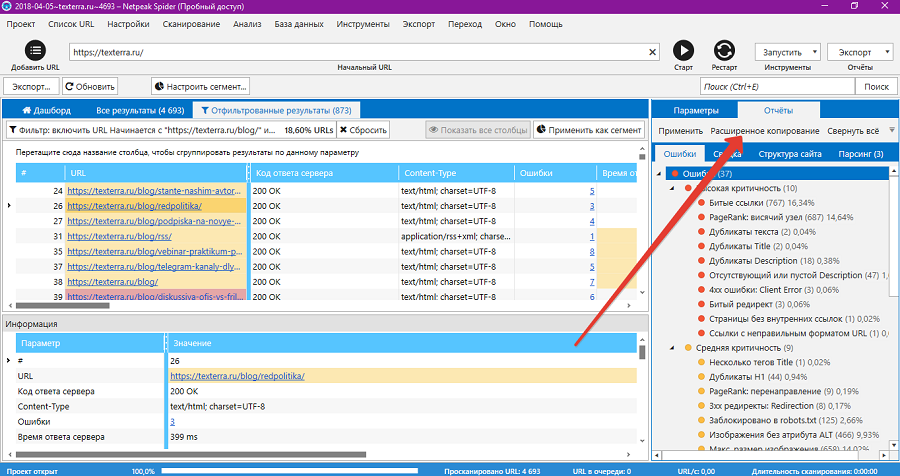Collapse the High criticality (Высокая критичность) node
Screen dimensions: 900x476
point(672,188)
